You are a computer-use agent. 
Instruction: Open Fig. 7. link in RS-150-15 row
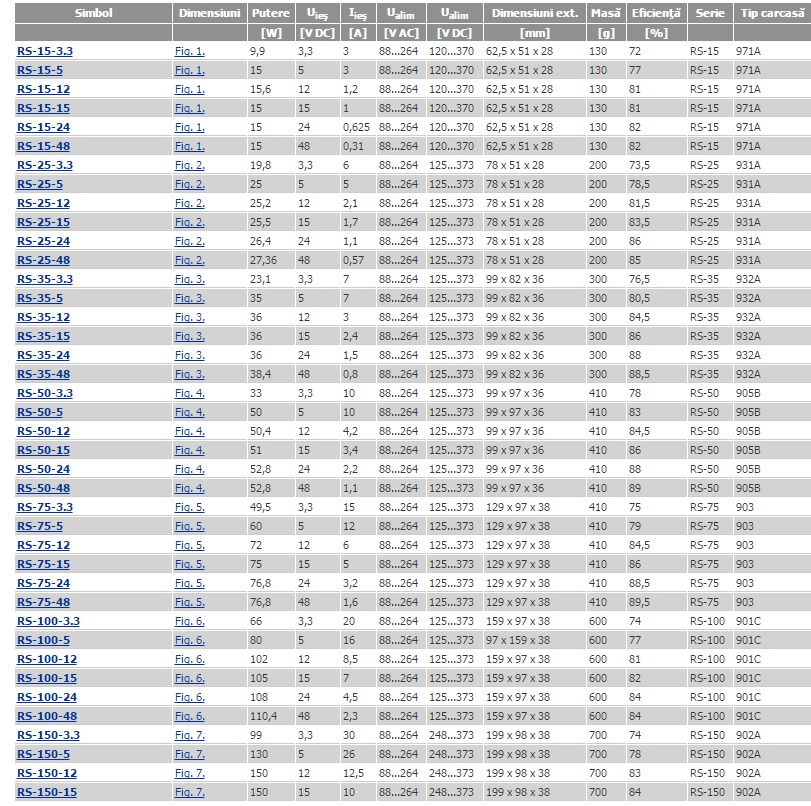click(x=190, y=793)
